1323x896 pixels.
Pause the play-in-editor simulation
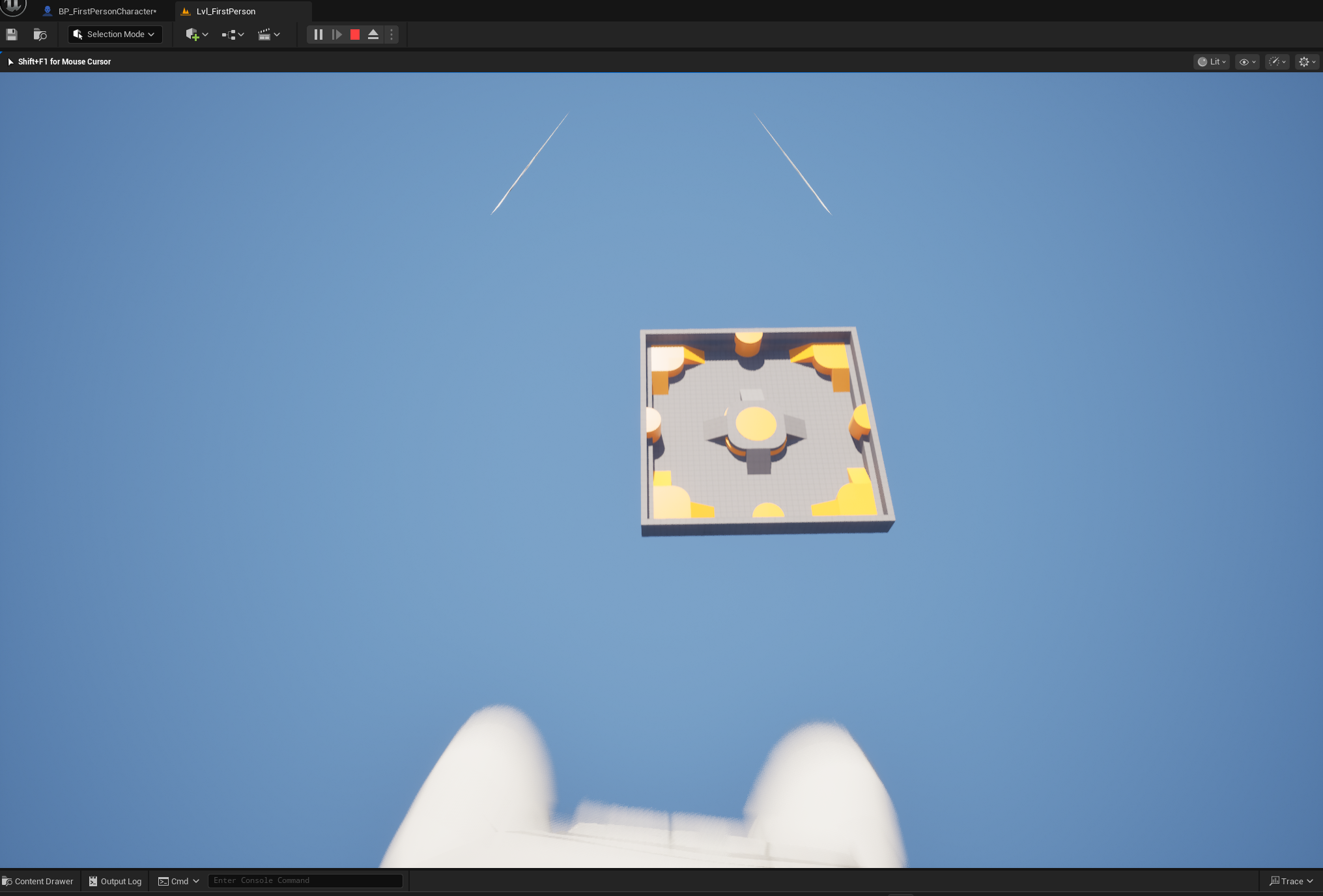click(319, 35)
